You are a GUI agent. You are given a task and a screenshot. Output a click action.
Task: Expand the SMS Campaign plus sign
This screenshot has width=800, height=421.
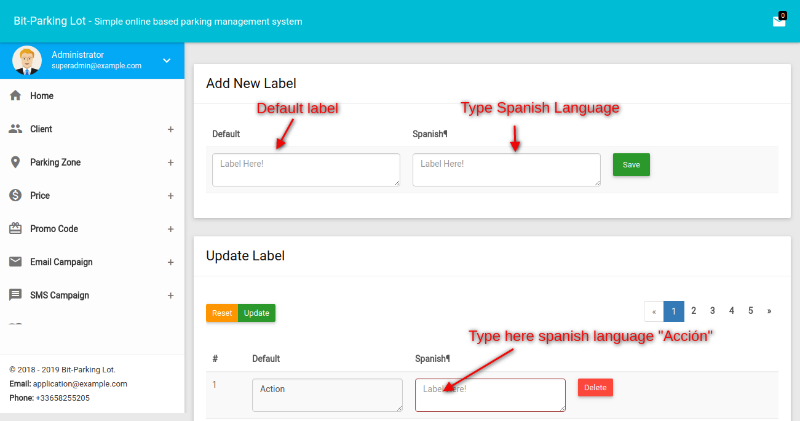170,295
